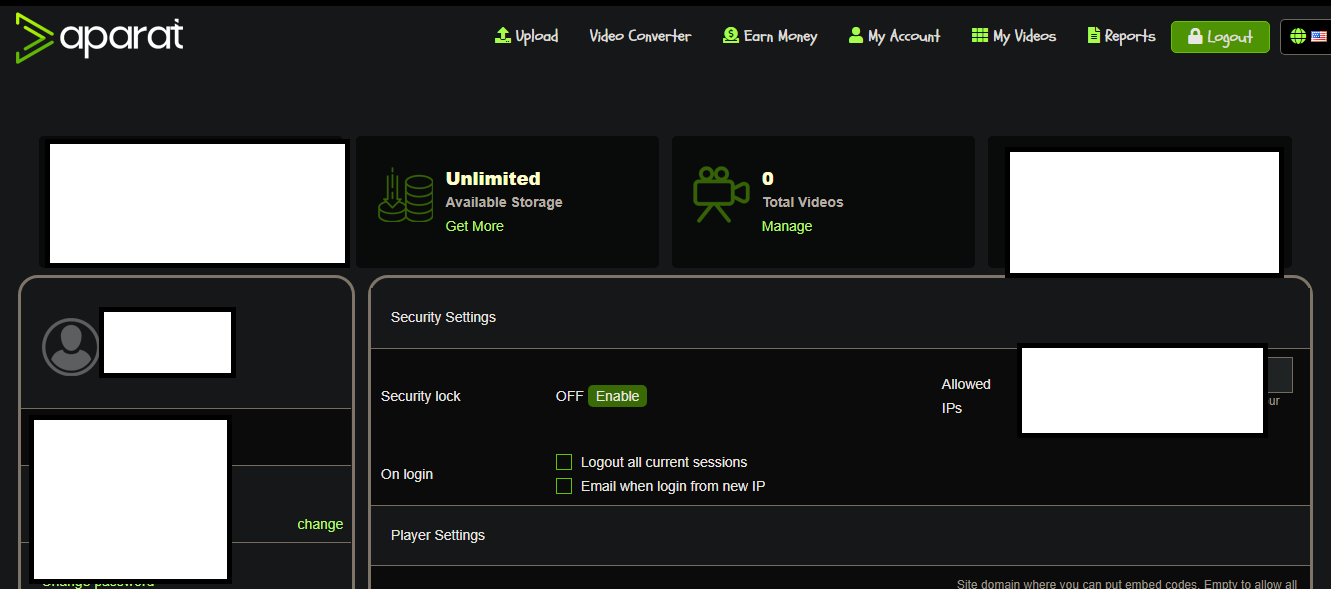Click the My Account person icon

(x=855, y=35)
